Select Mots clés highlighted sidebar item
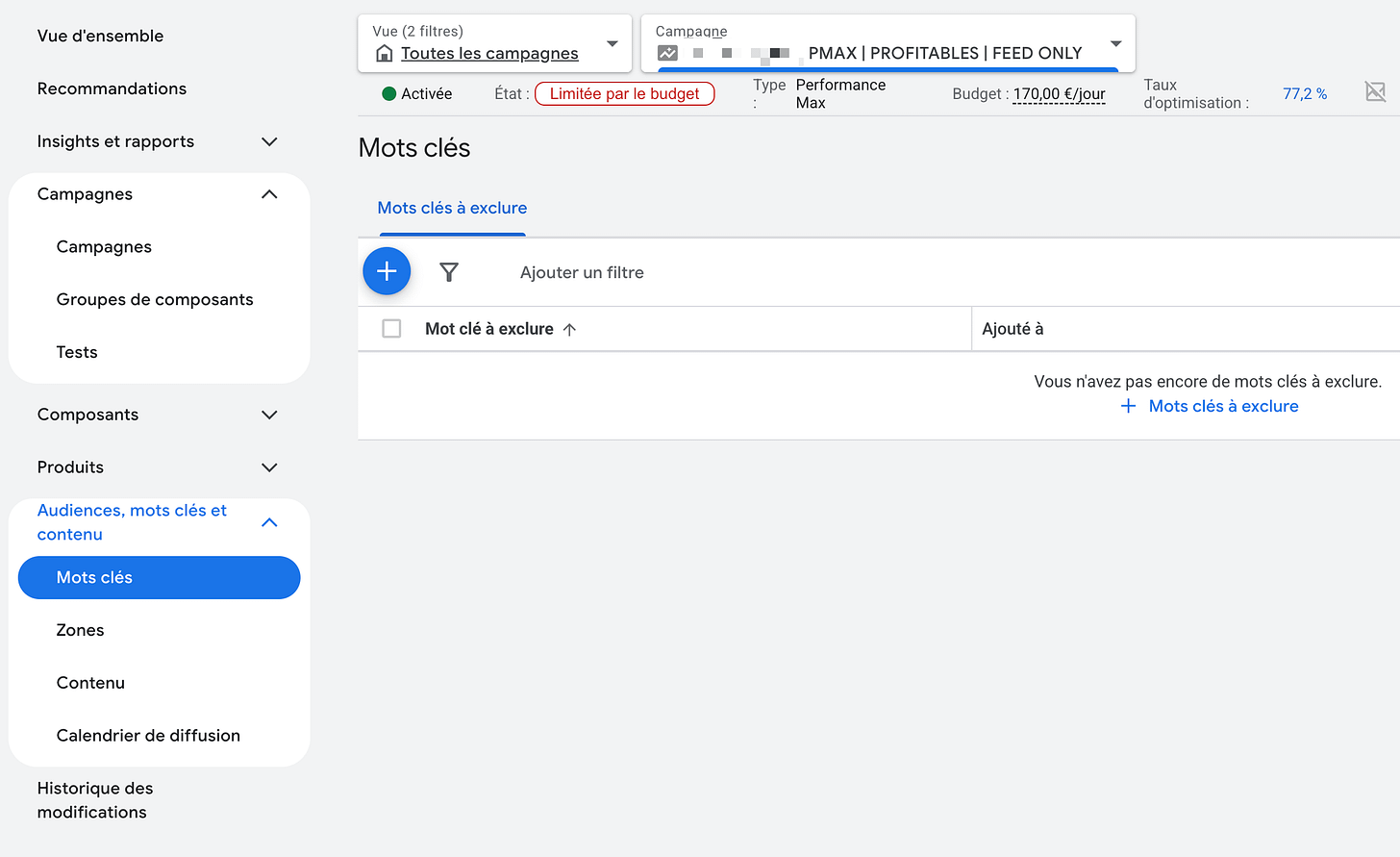Image resolution: width=1400 pixels, height=857 pixels. click(x=160, y=577)
